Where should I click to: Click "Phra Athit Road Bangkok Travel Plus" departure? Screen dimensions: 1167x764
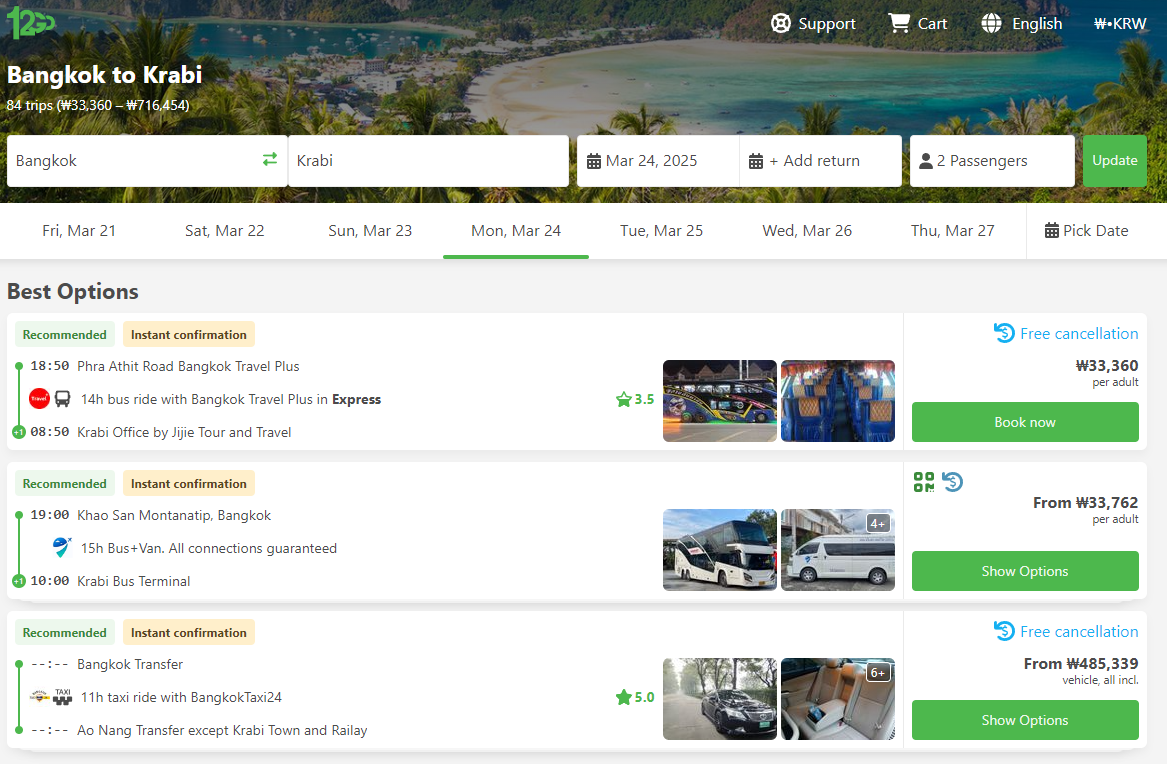click(188, 366)
